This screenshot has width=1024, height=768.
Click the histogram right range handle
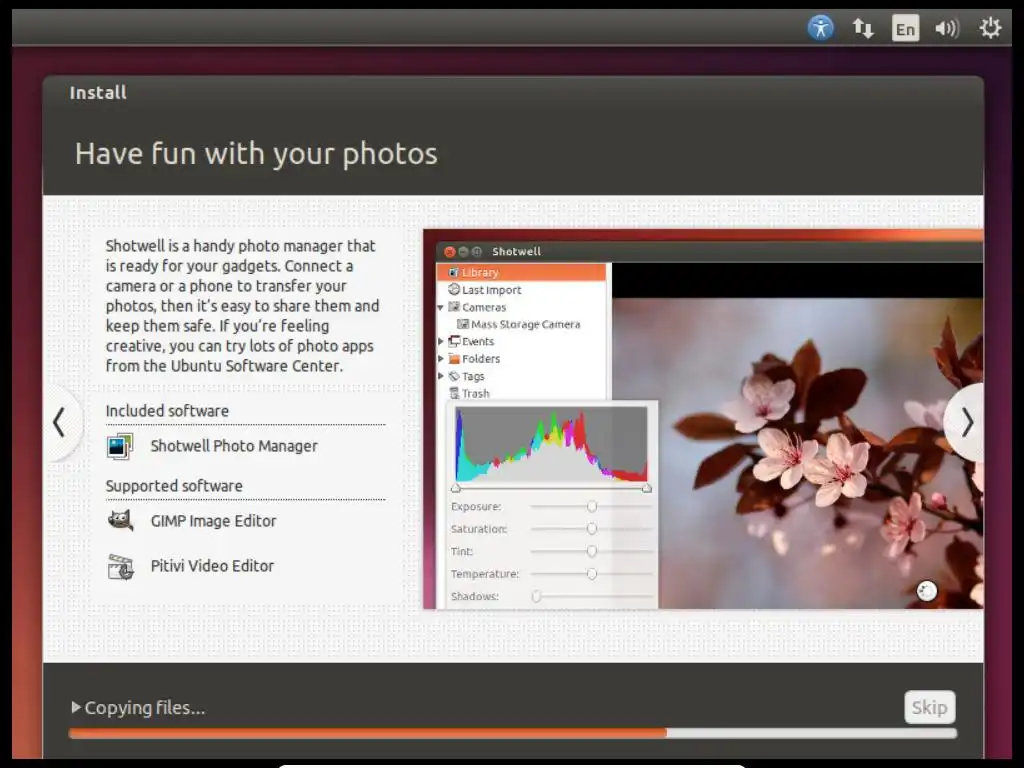click(x=647, y=488)
